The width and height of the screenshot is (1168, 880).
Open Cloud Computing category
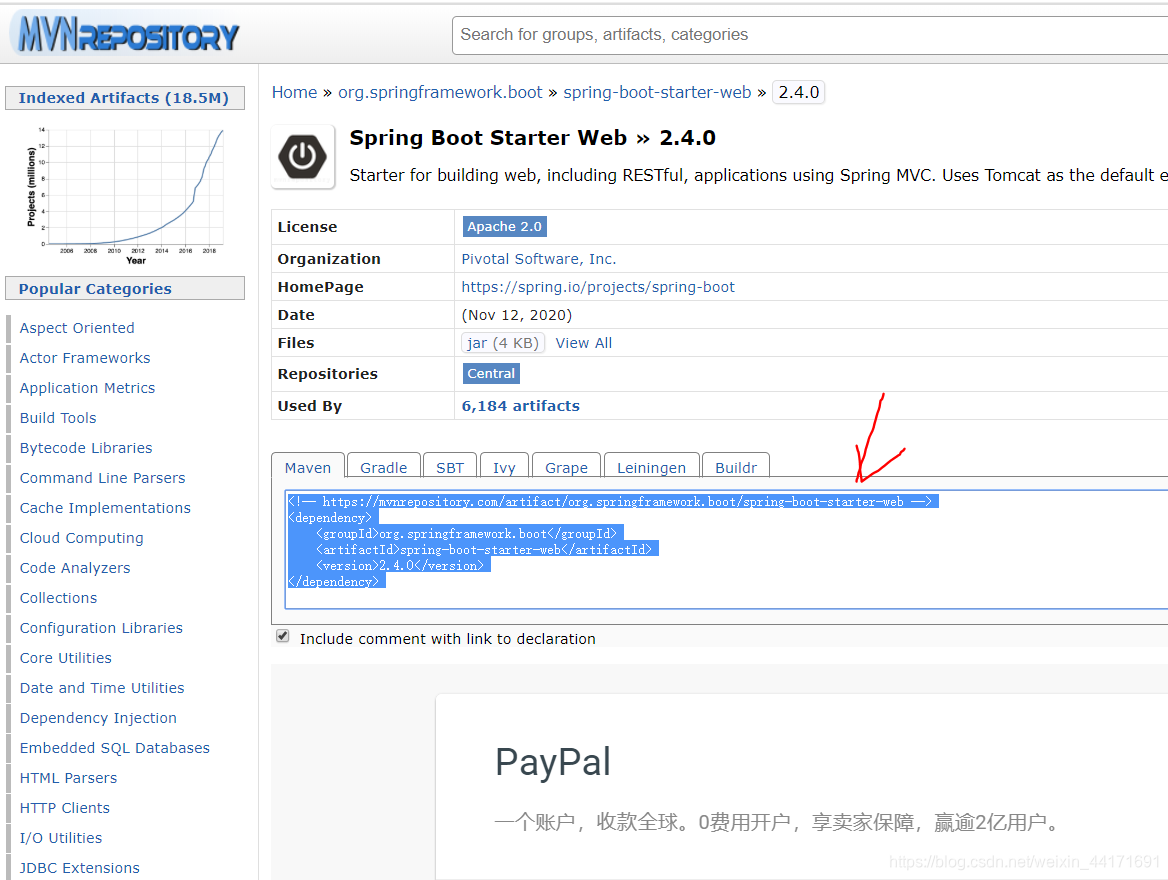pyautogui.click(x=81, y=538)
